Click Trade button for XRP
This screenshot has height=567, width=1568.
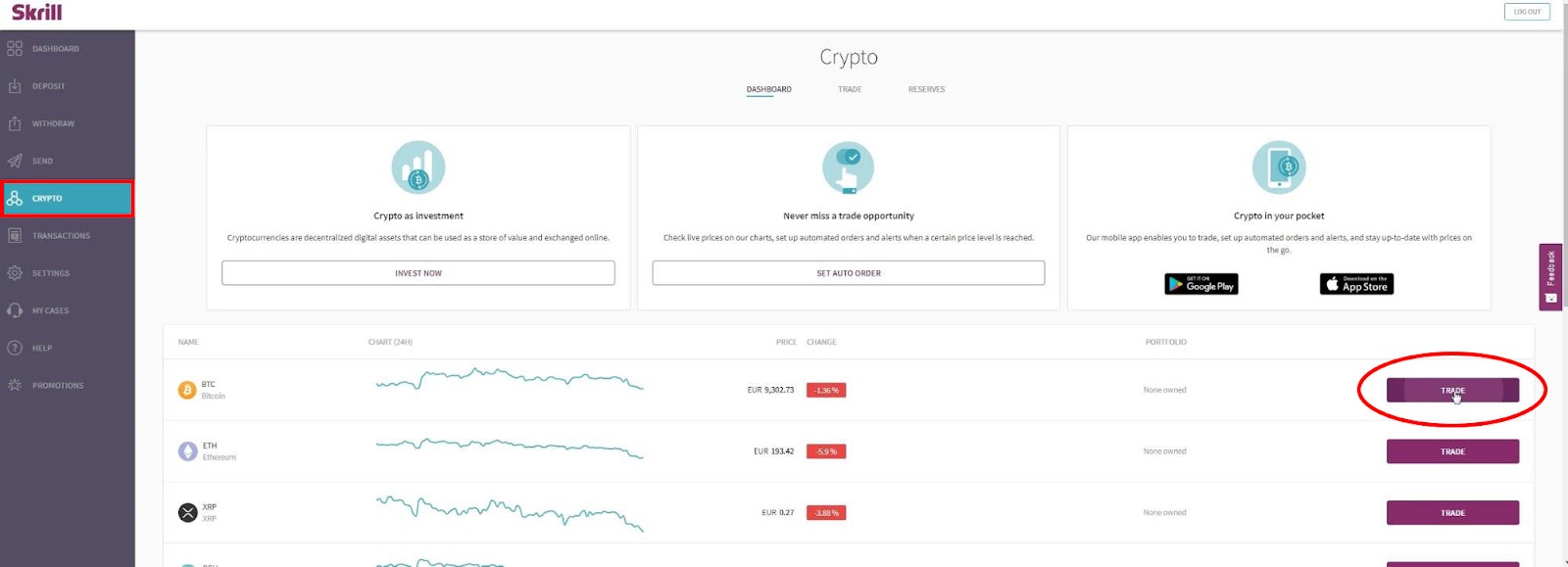1452,512
